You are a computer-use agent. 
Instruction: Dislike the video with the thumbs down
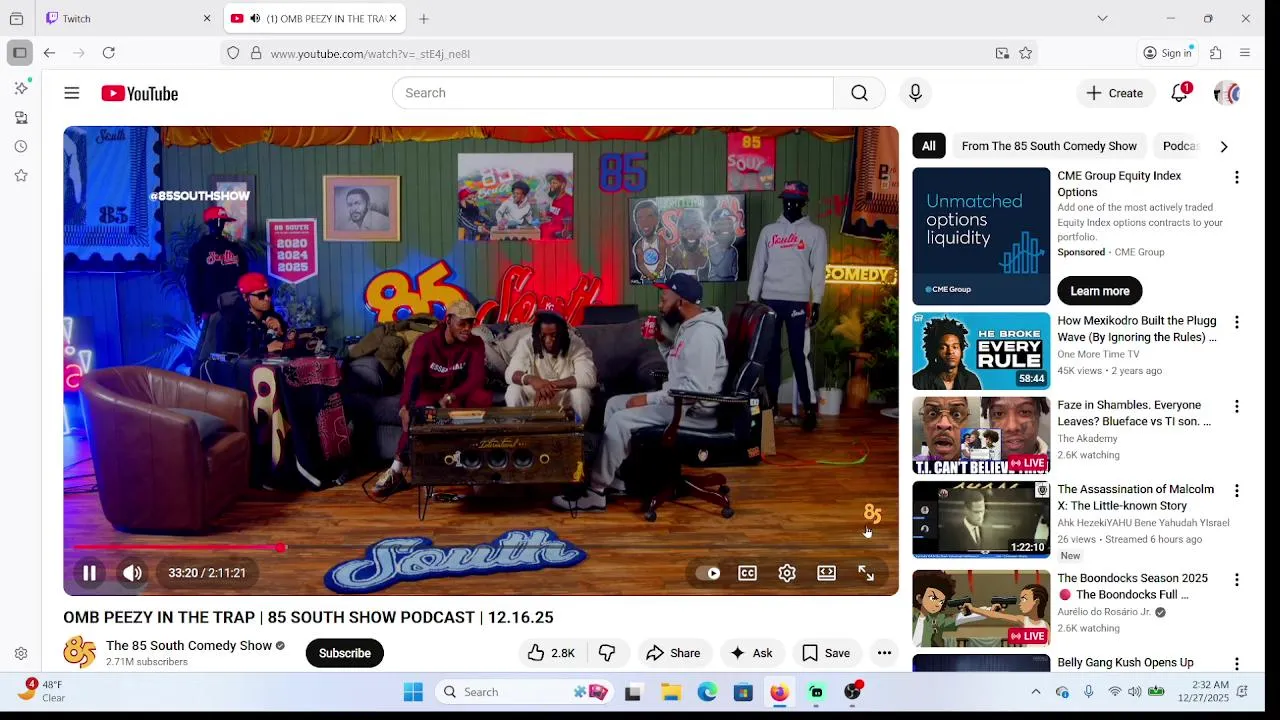pyautogui.click(x=607, y=653)
